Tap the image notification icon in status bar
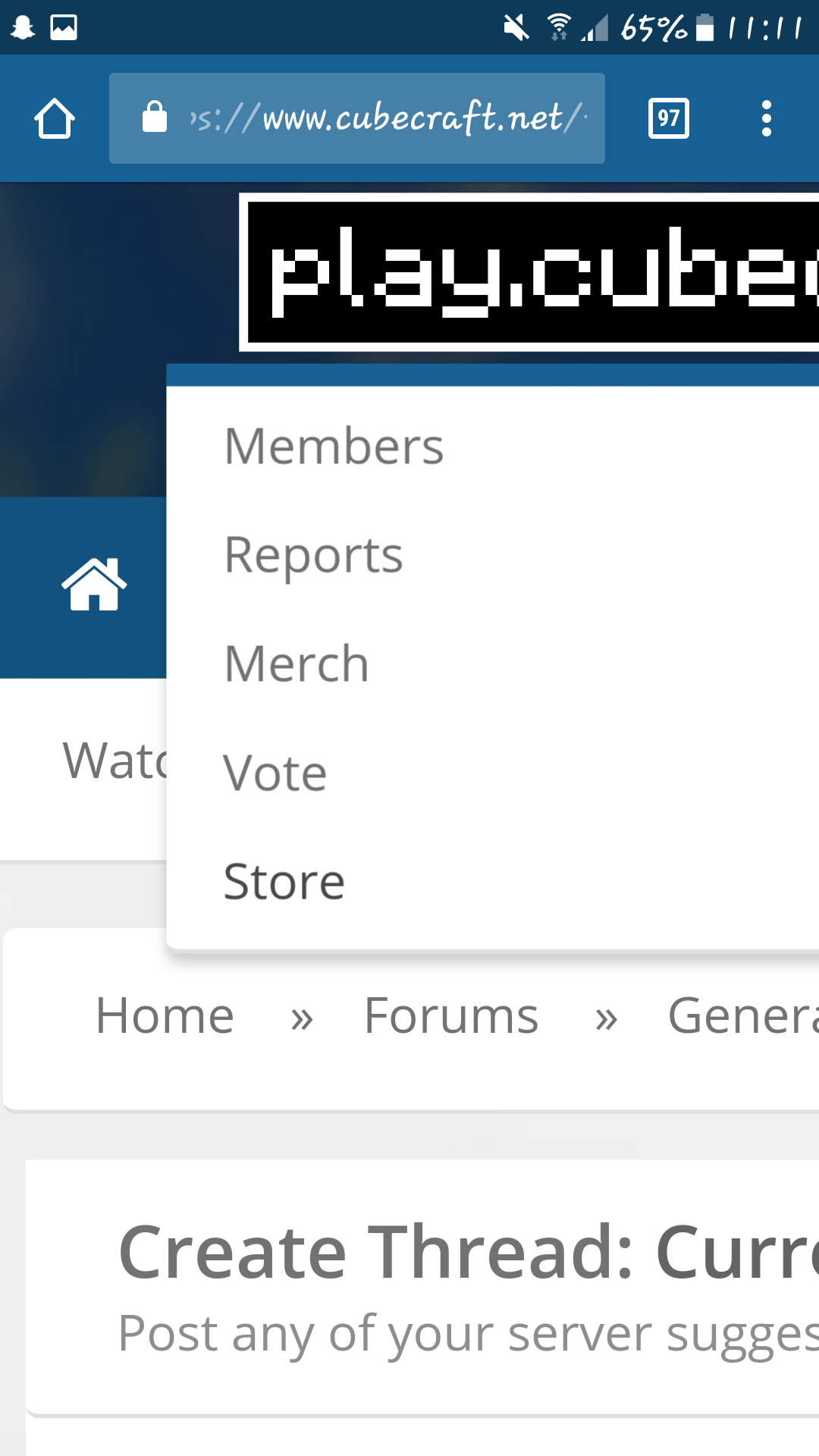Image resolution: width=819 pixels, height=1456 pixels. pyautogui.click(x=64, y=27)
